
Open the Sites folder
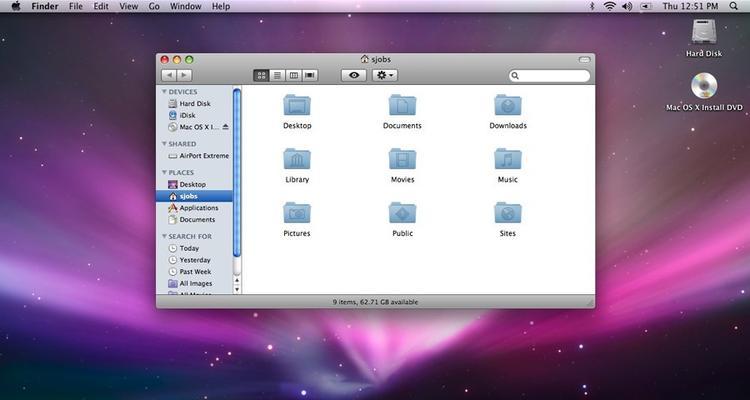pos(507,213)
